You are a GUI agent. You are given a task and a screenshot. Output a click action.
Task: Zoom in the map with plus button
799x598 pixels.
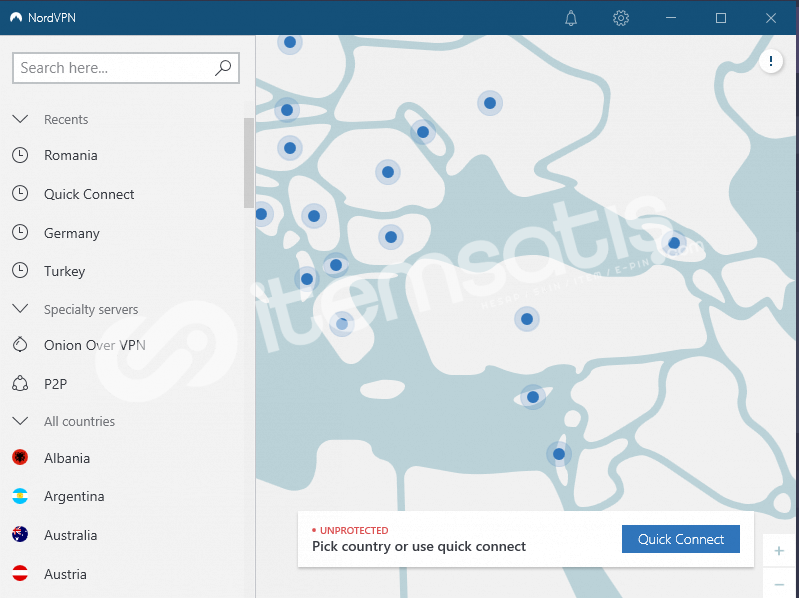(x=779, y=551)
